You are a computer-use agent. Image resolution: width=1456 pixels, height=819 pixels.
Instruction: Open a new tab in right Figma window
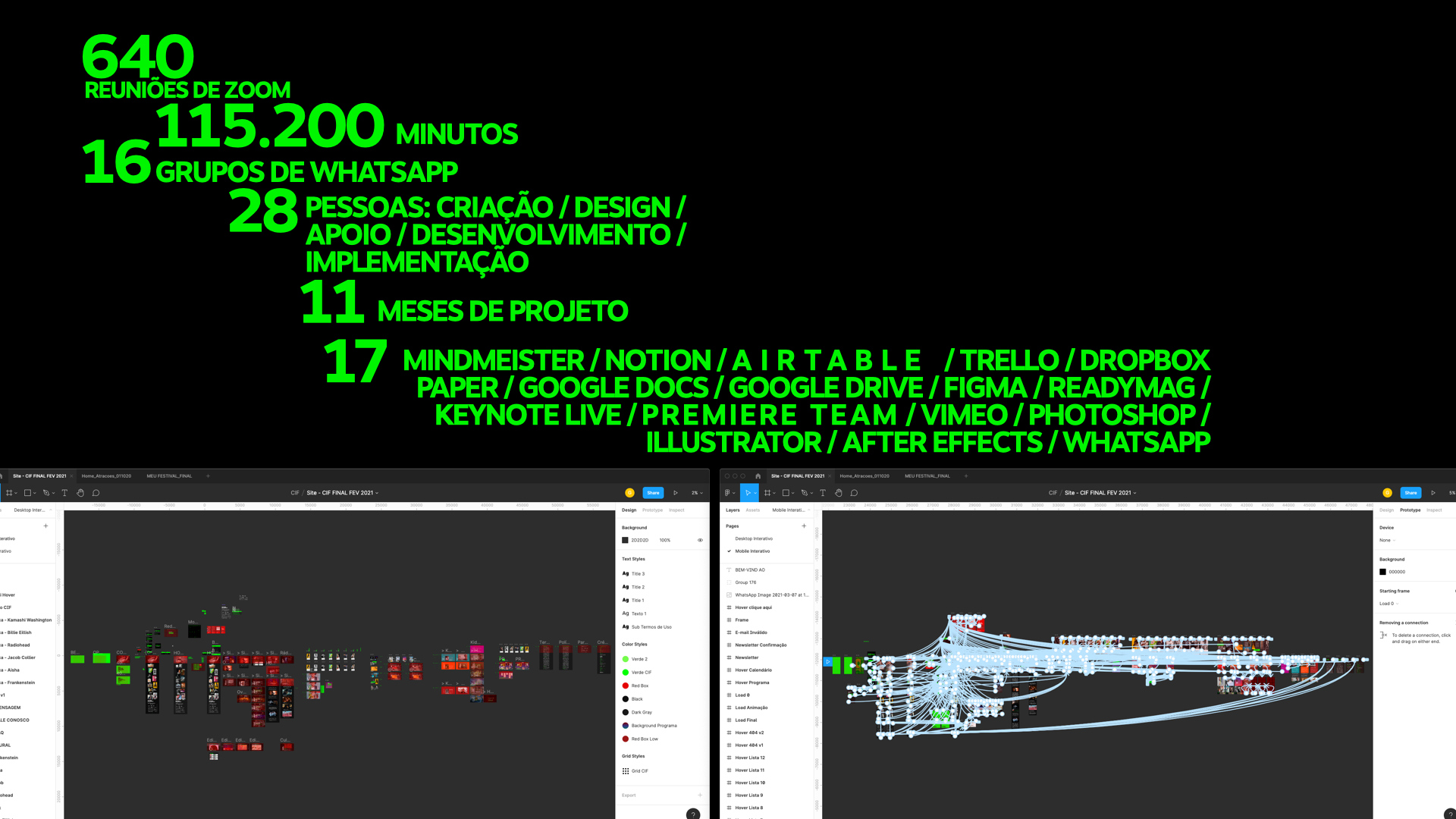click(x=966, y=476)
